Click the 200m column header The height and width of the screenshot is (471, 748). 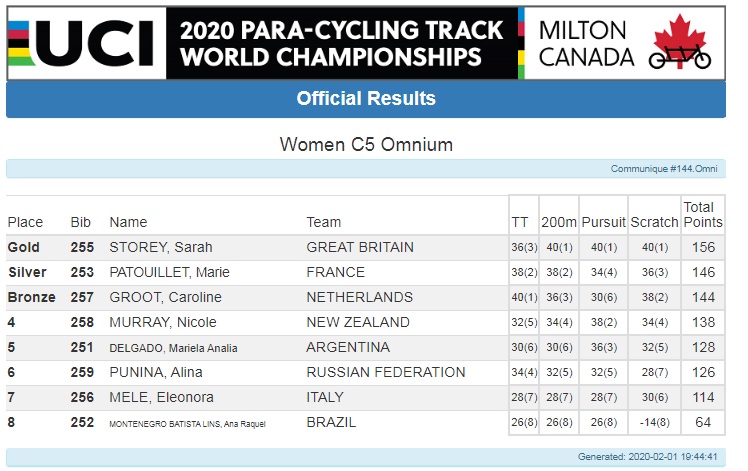[x=559, y=222]
